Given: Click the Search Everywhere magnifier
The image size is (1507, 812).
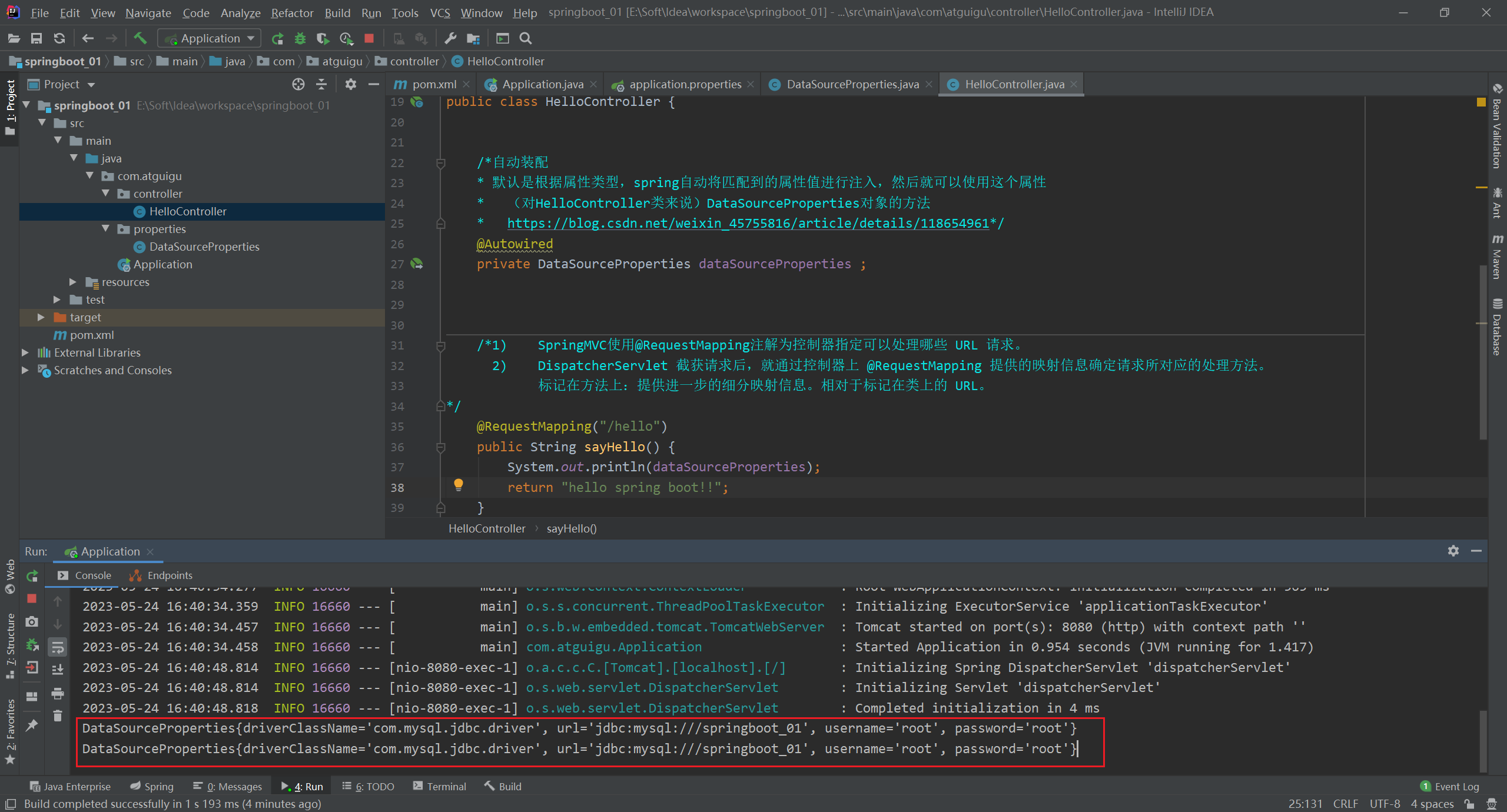Looking at the screenshot, I should [526, 38].
